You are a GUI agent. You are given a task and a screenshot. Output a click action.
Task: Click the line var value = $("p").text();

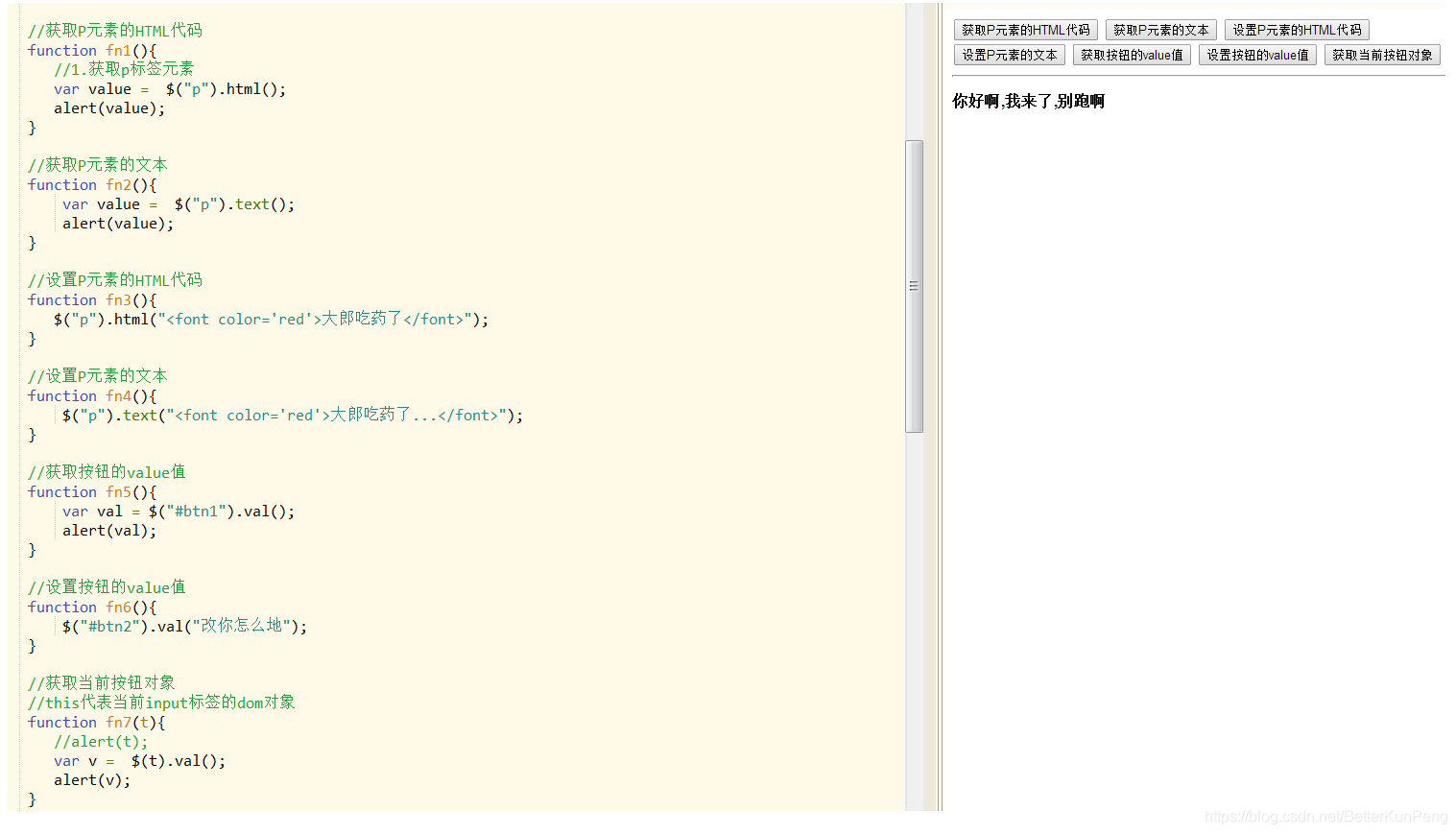(x=179, y=203)
